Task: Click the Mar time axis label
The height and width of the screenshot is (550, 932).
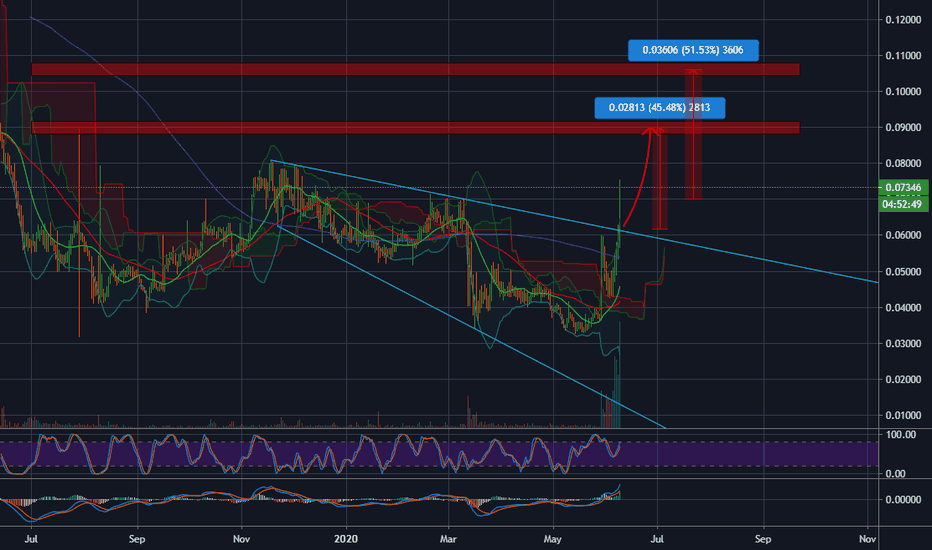Action: click(448, 539)
